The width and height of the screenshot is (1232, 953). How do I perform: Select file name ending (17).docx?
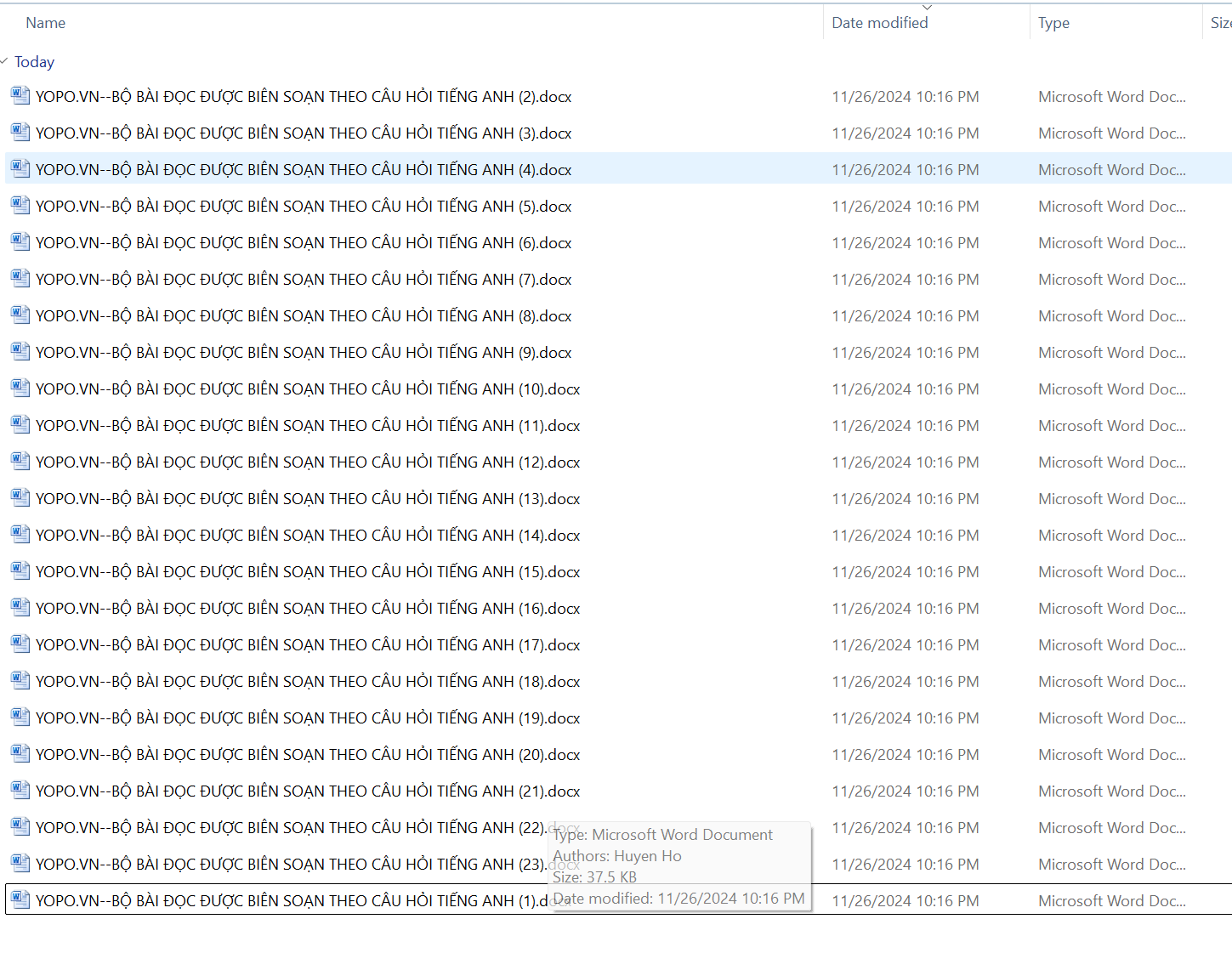(x=308, y=645)
